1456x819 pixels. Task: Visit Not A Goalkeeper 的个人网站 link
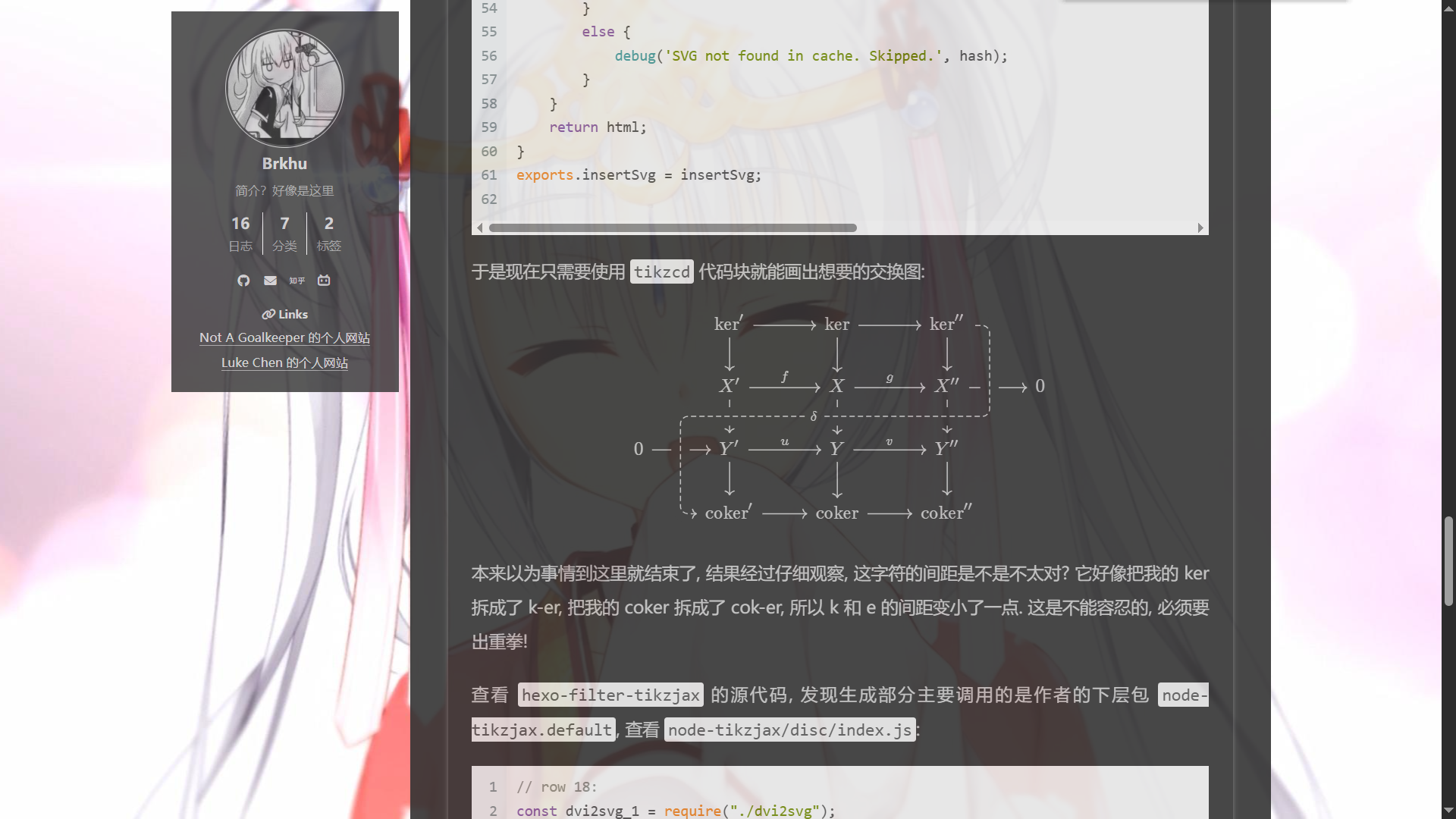coord(284,338)
